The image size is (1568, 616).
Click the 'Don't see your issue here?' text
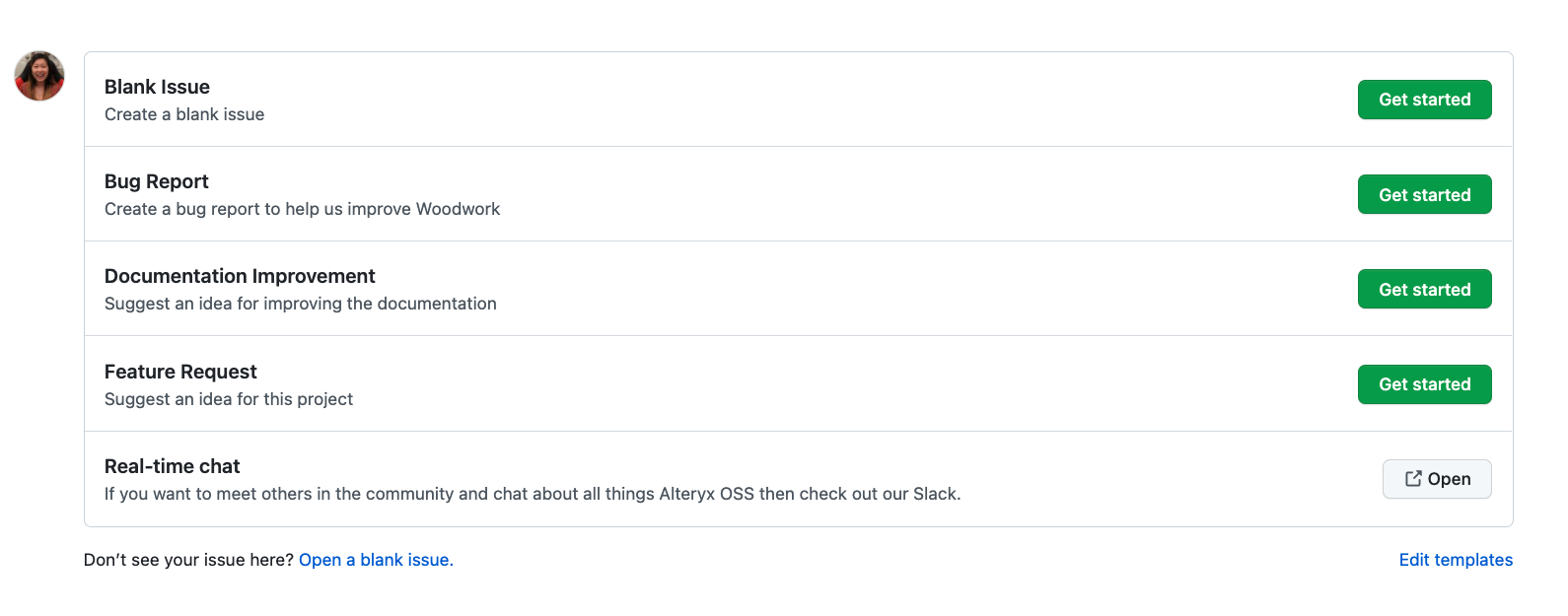(188, 560)
